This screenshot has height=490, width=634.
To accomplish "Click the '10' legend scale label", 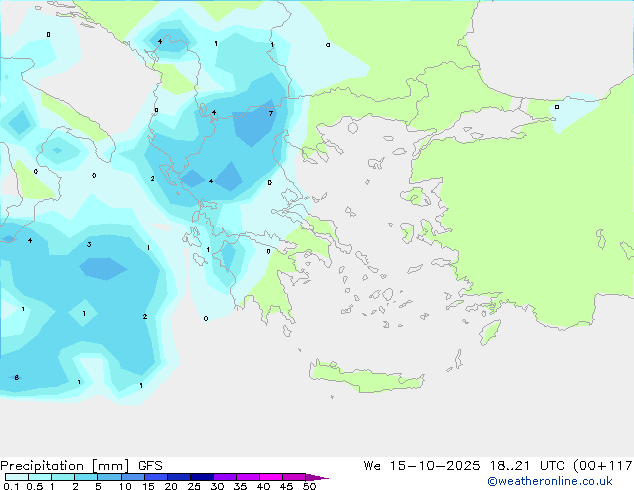I will coord(125,486).
